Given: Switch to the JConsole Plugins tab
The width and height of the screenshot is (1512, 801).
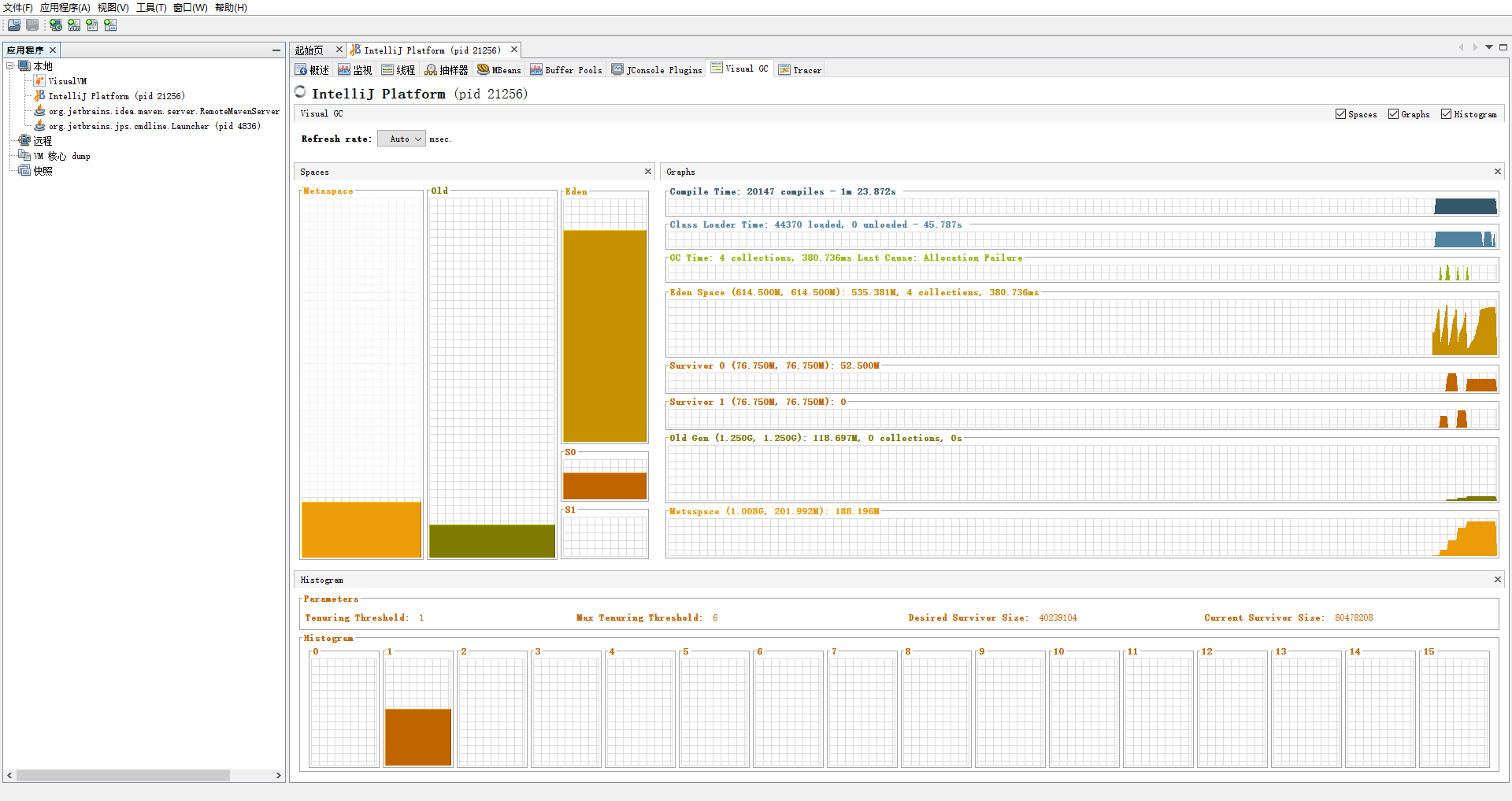Looking at the screenshot, I should point(657,70).
